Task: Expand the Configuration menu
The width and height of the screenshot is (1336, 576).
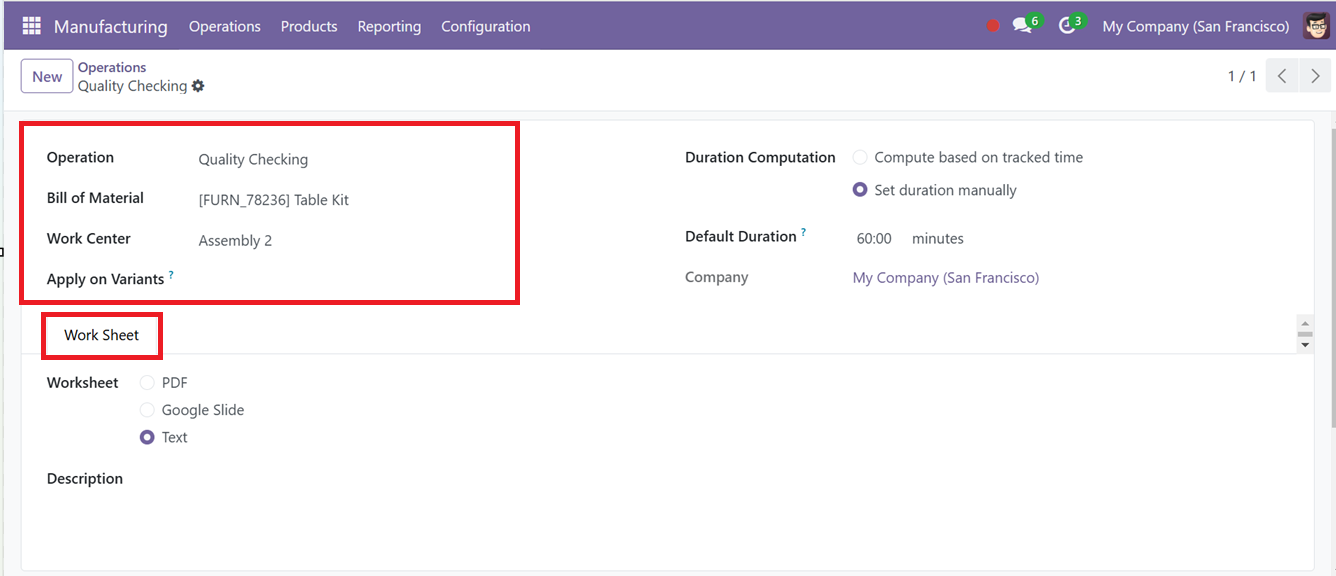Action: 485,26
